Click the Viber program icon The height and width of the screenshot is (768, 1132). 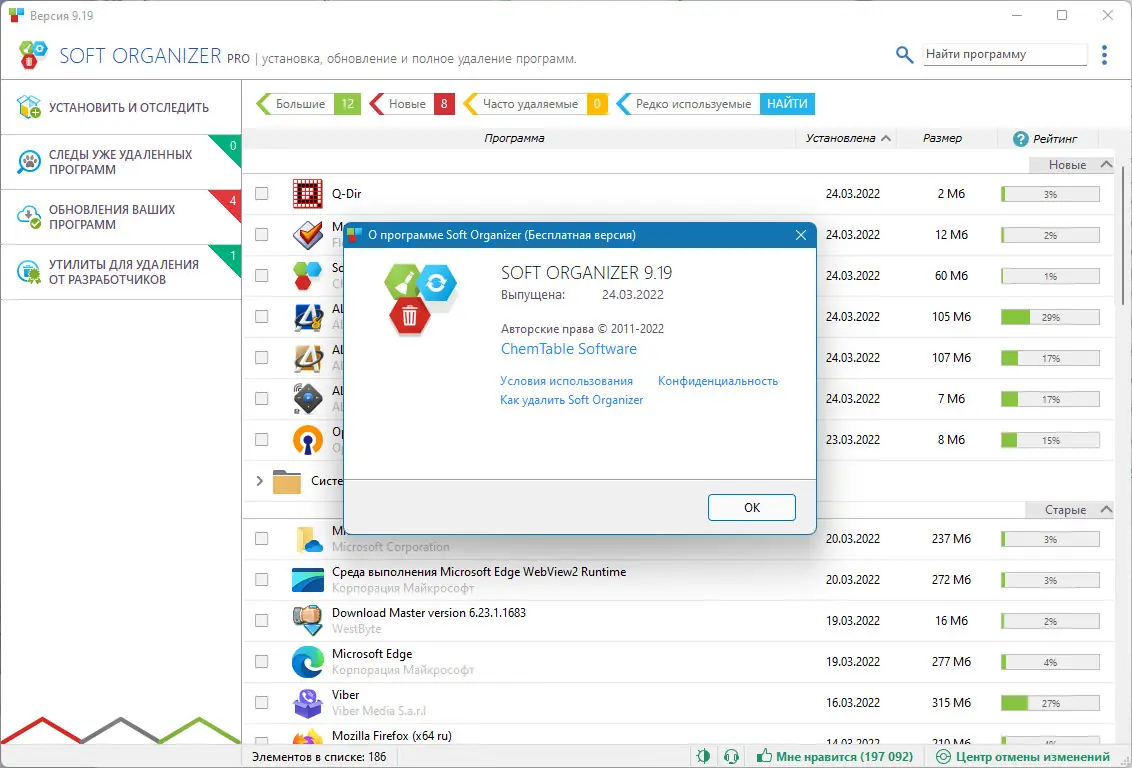(x=308, y=703)
